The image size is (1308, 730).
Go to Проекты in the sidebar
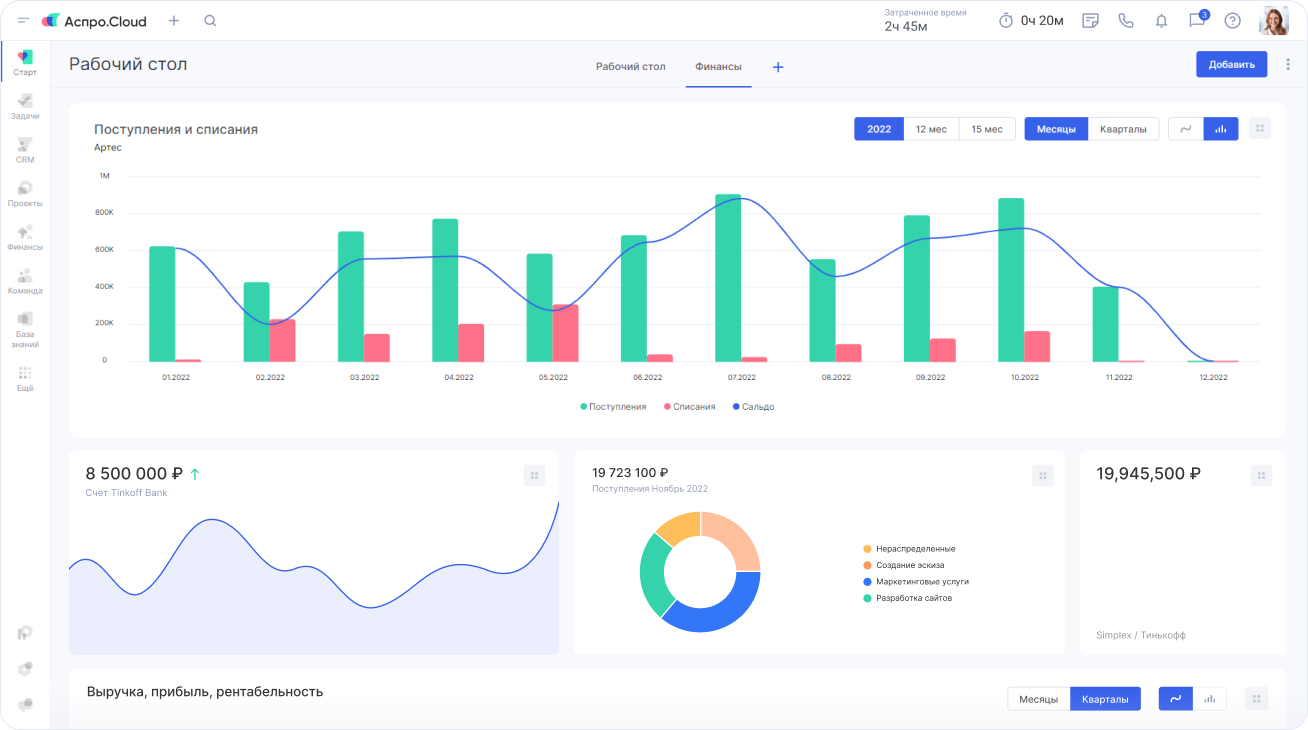click(25, 193)
